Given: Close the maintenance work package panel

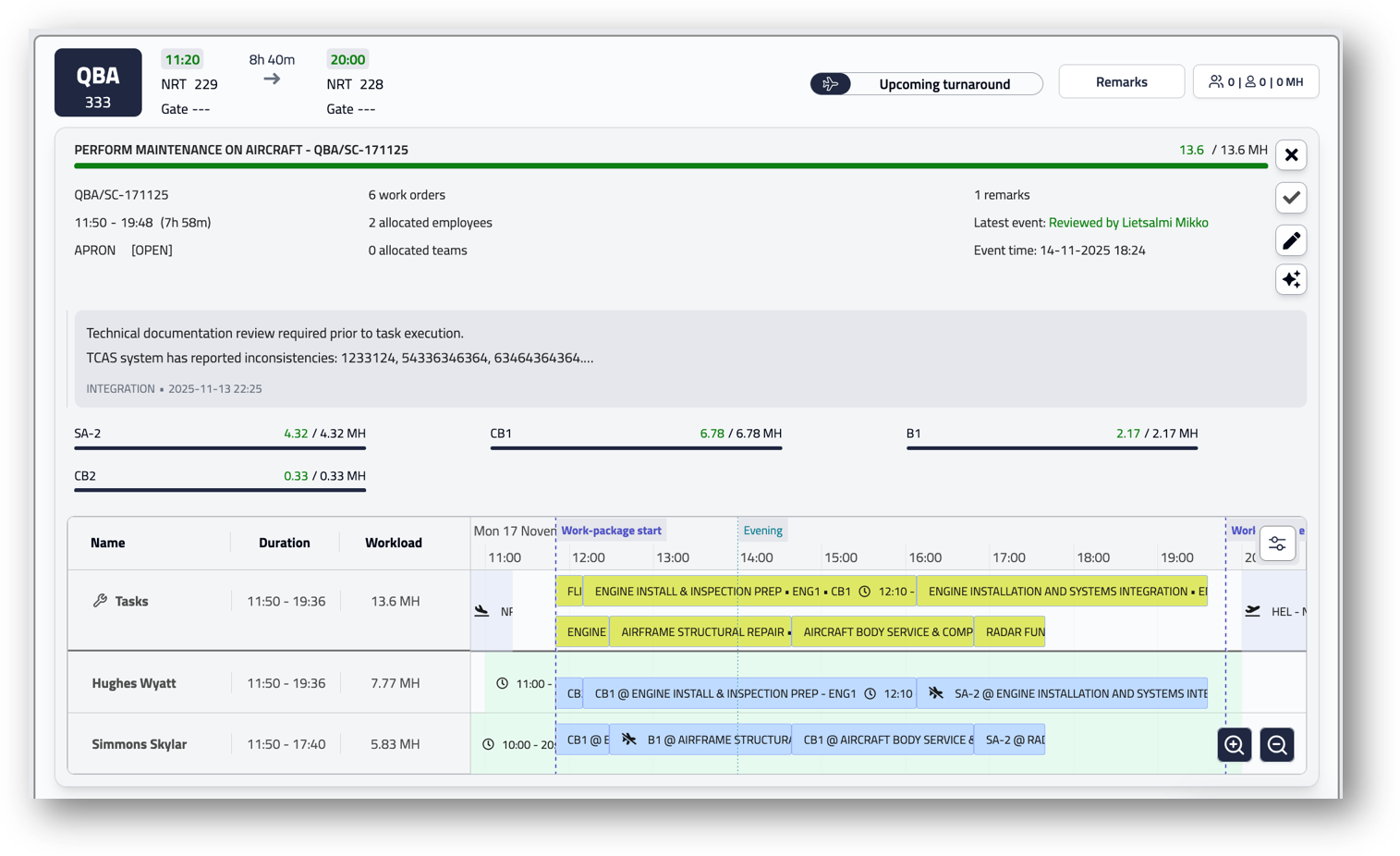Looking at the screenshot, I should (x=1291, y=155).
